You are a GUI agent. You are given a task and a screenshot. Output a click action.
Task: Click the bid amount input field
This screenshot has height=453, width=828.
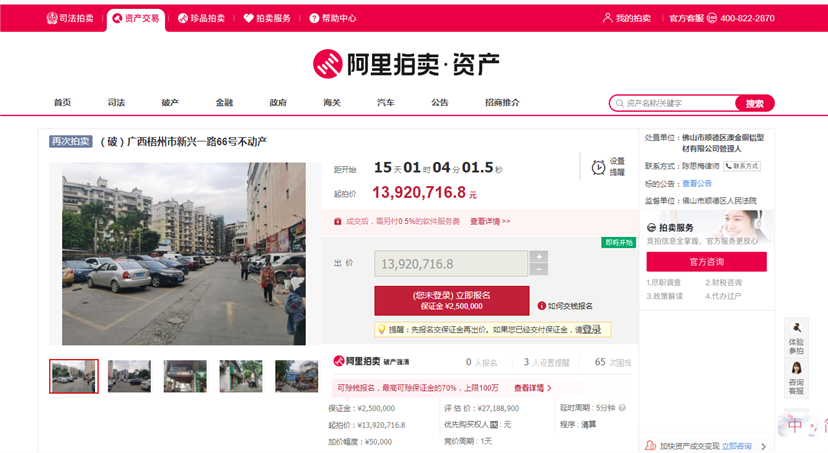pos(451,263)
